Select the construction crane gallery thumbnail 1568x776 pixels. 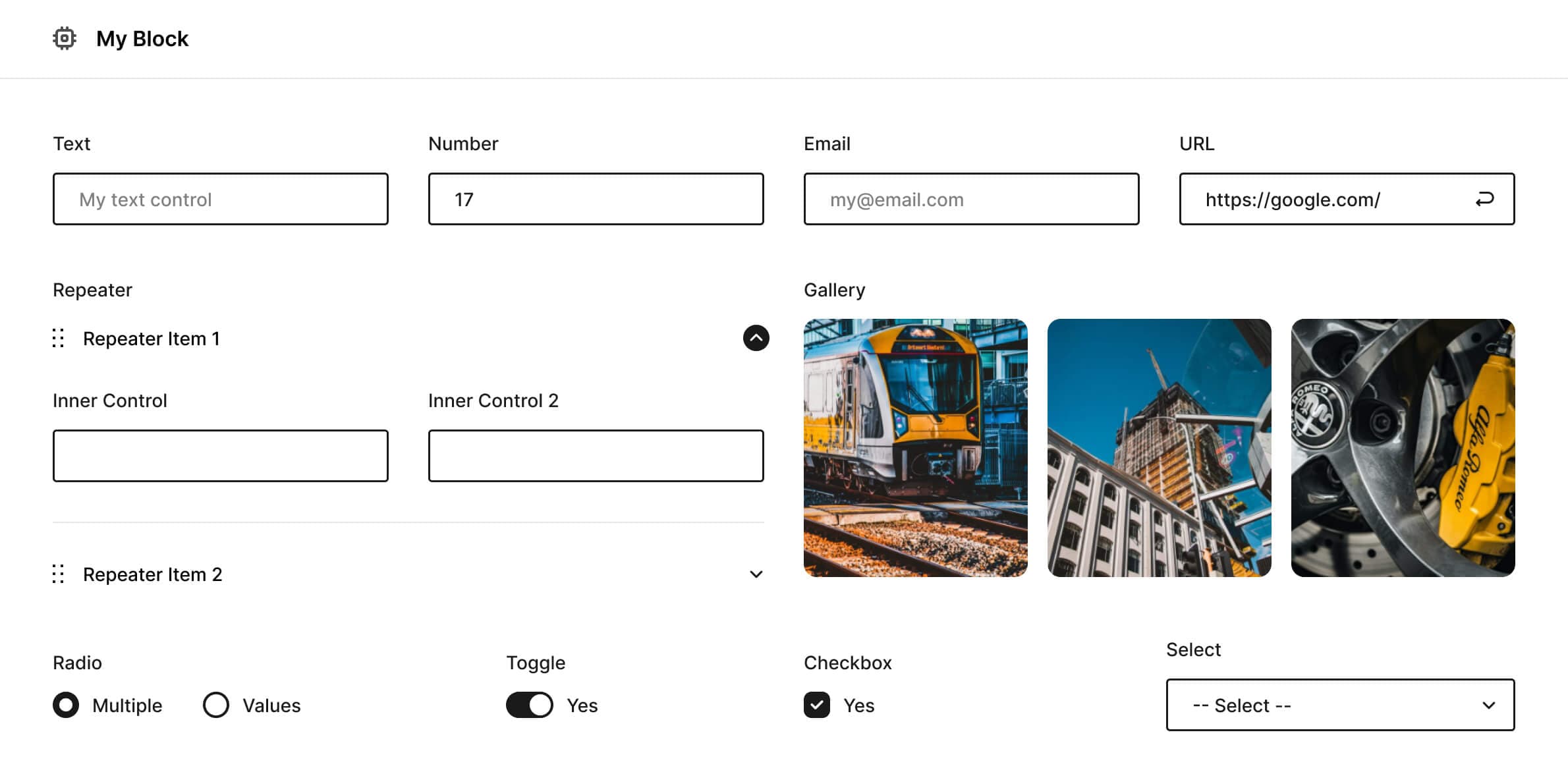[1160, 448]
